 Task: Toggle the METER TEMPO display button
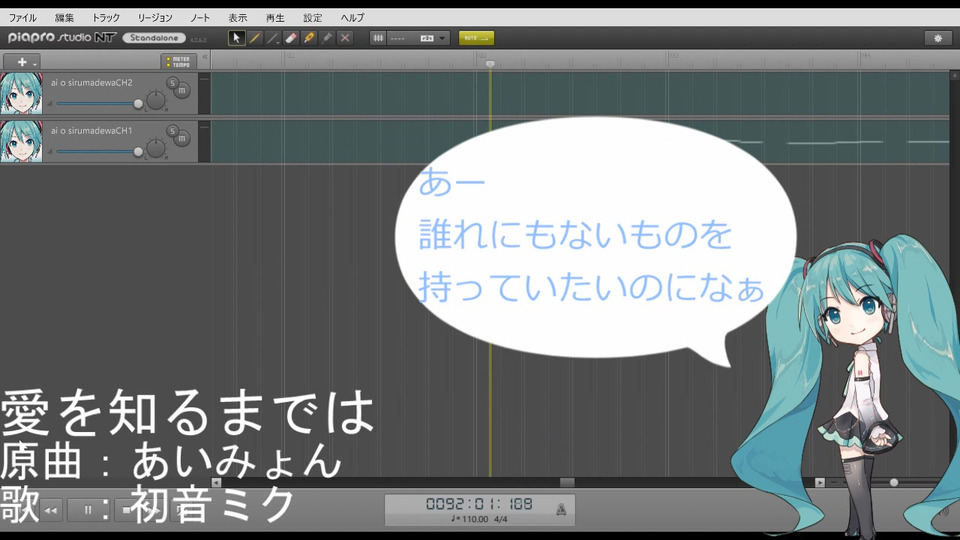click(179, 62)
